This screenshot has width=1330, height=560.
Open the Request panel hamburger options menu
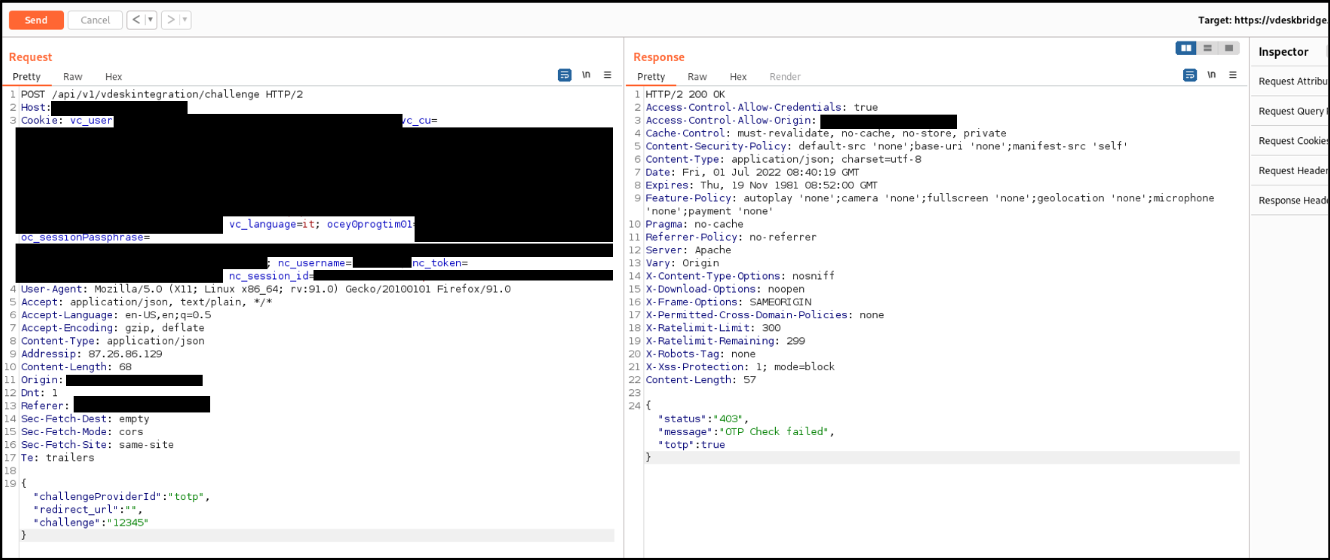point(607,75)
